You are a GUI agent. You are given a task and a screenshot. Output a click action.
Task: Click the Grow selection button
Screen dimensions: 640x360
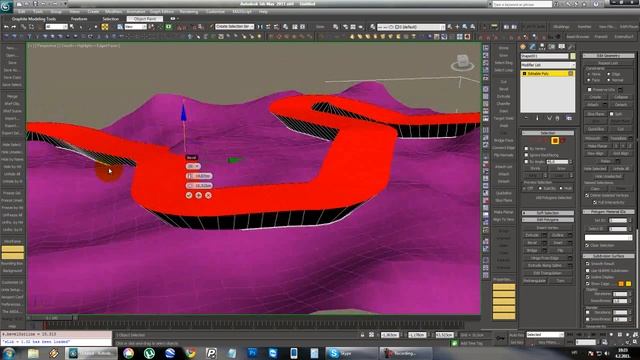561,168
